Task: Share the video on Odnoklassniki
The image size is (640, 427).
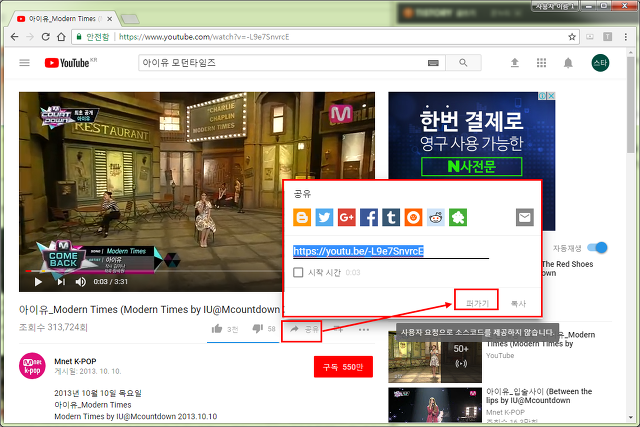Action: (x=413, y=217)
